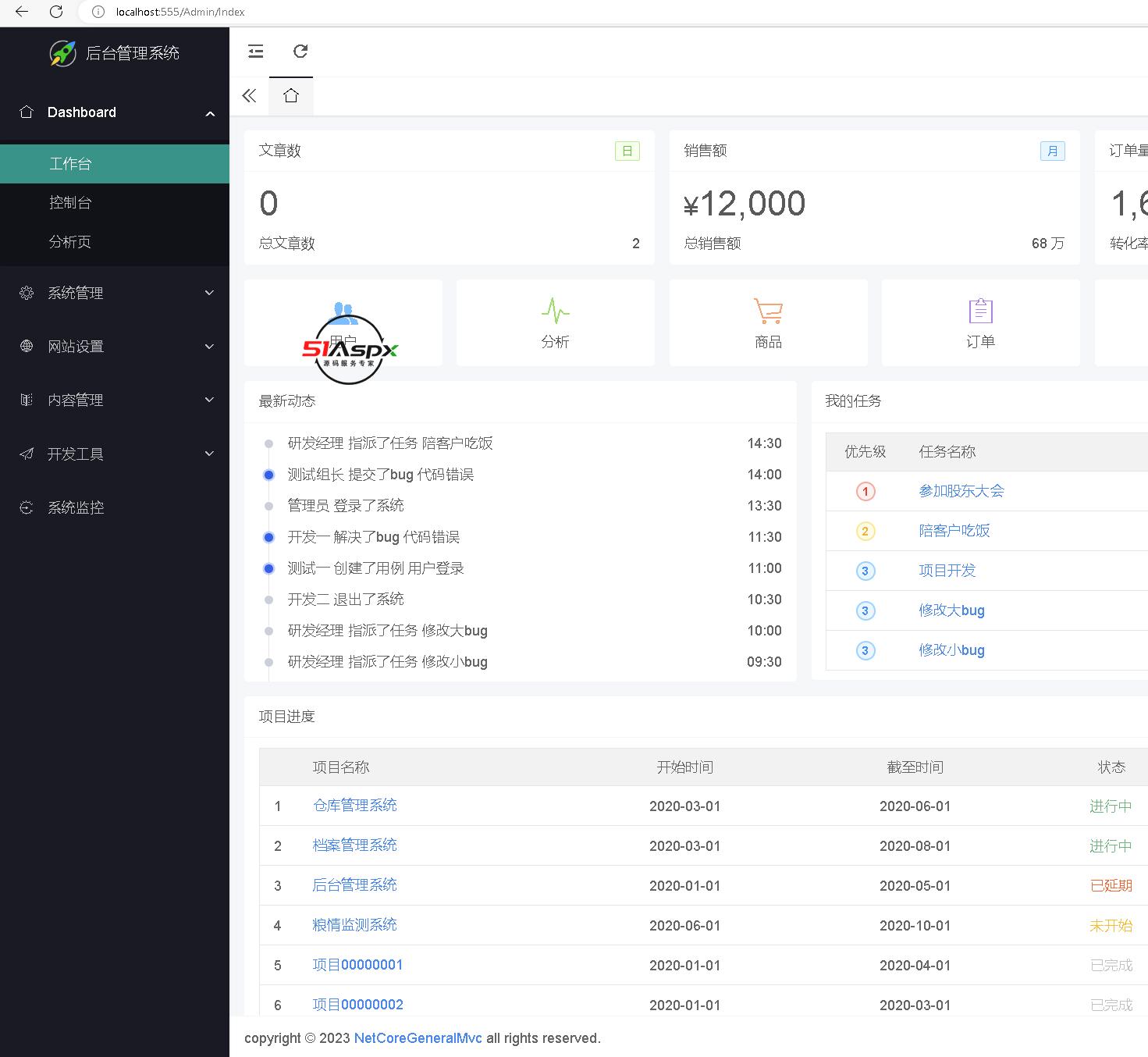Click the NetCoreGeneralMvc footer link
The image size is (1148, 1057).
[418, 1038]
